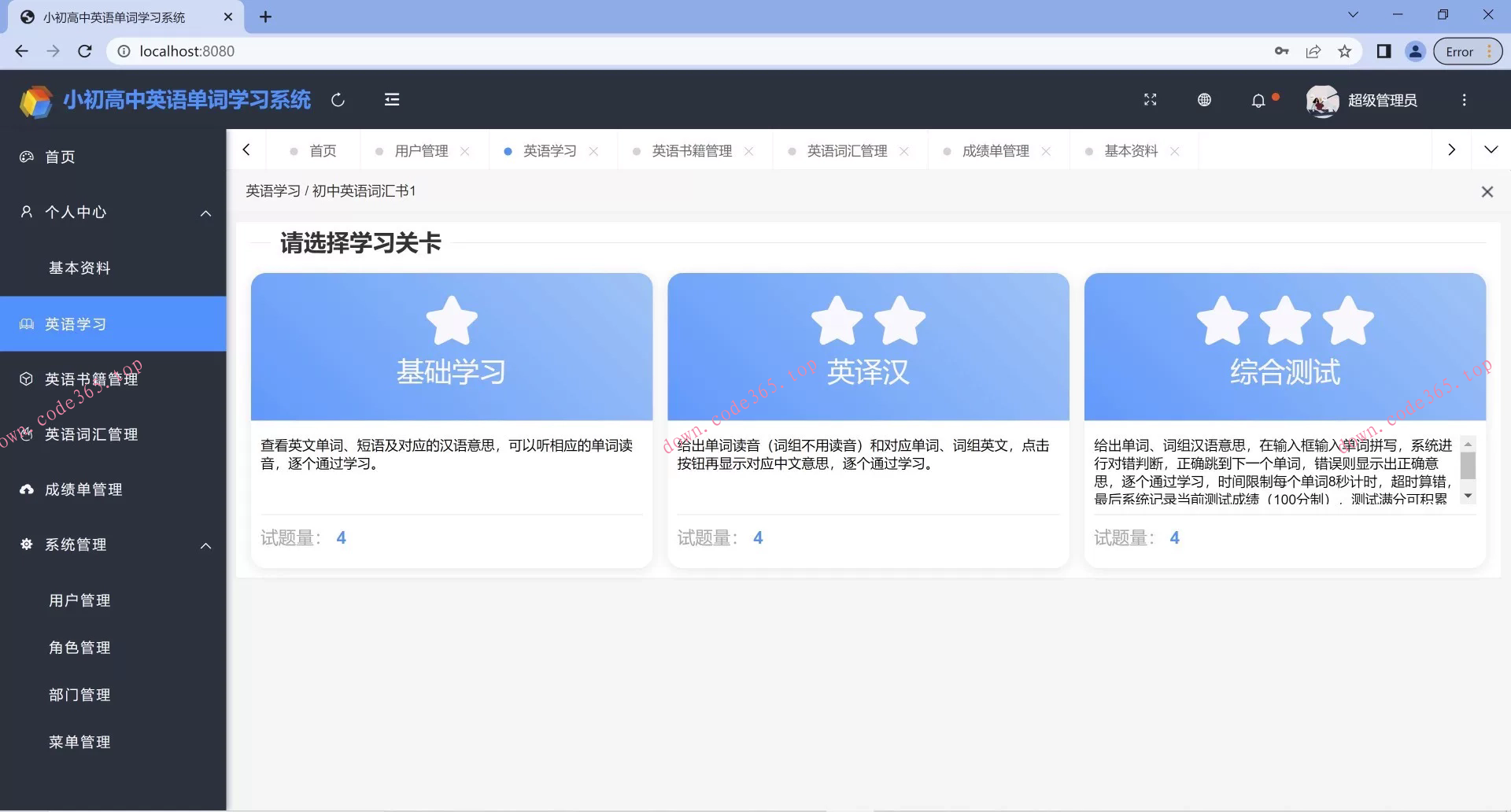The image size is (1511, 812).
Task: Click the 成绩单管理 cloud icon in sidebar
Action: [x=26, y=489]
